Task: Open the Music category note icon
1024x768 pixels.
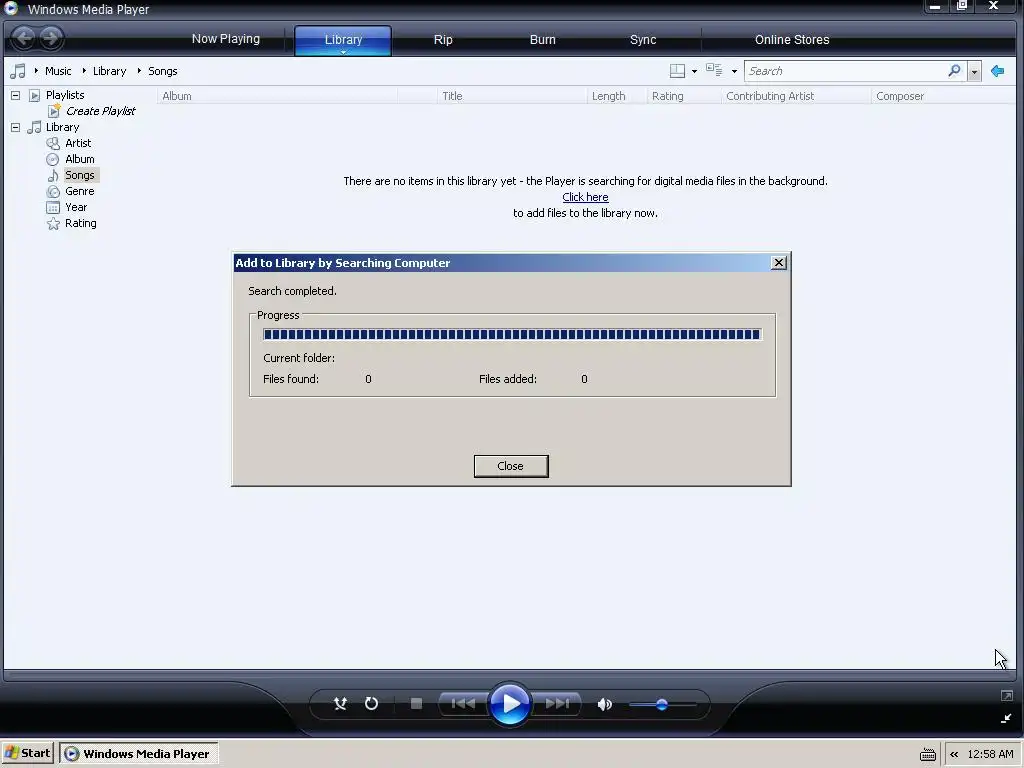Action: (18, 71)
